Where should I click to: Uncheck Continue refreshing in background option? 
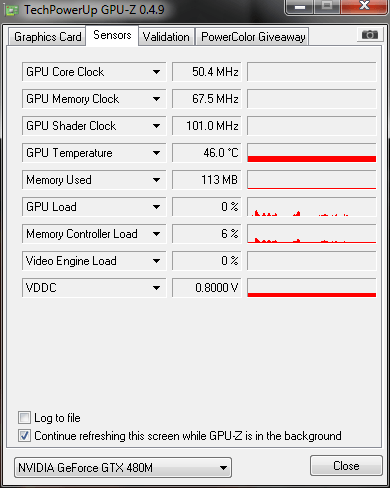pyautogui.click(x=24, y=436)
